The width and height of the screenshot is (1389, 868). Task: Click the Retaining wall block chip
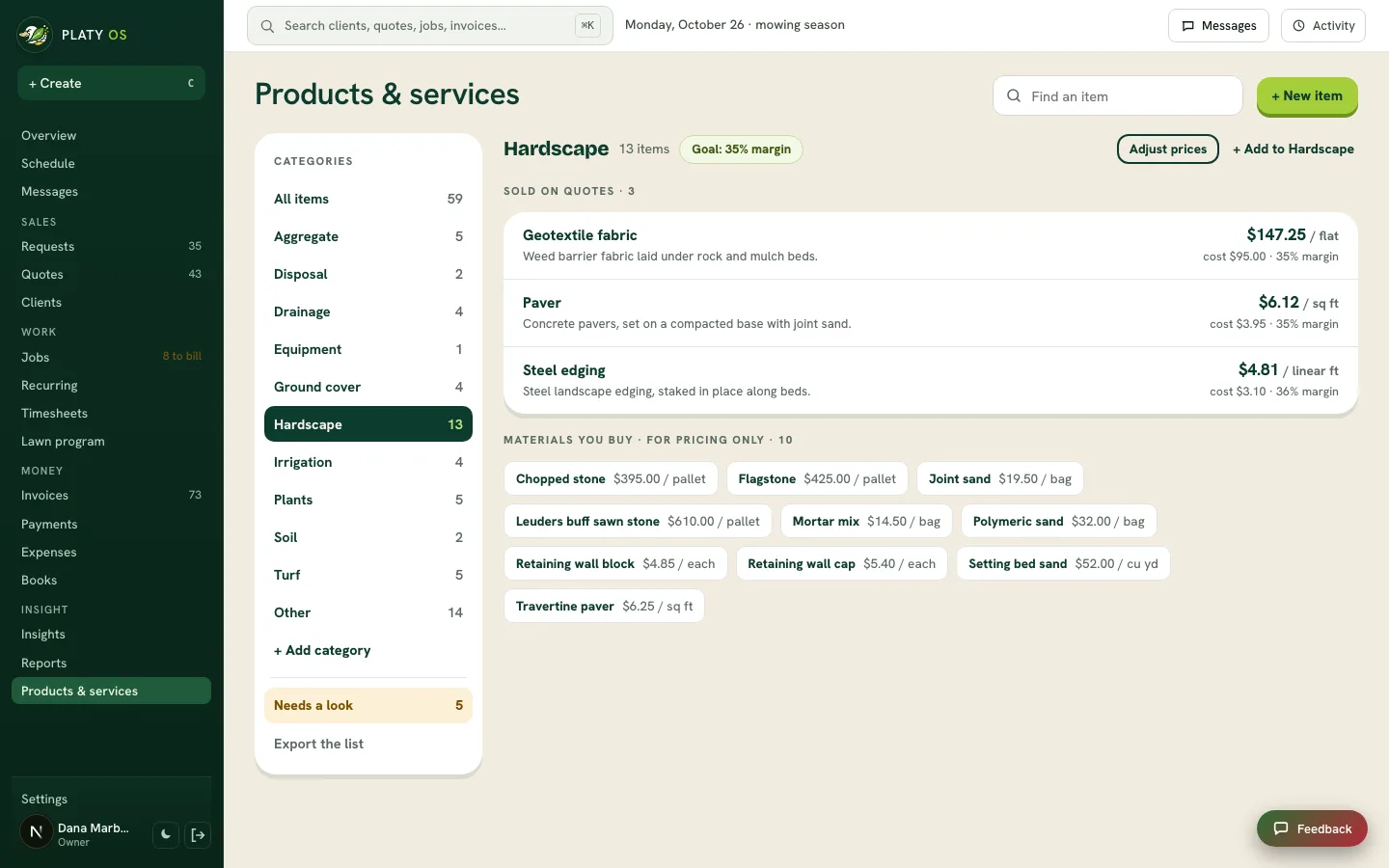615,564
